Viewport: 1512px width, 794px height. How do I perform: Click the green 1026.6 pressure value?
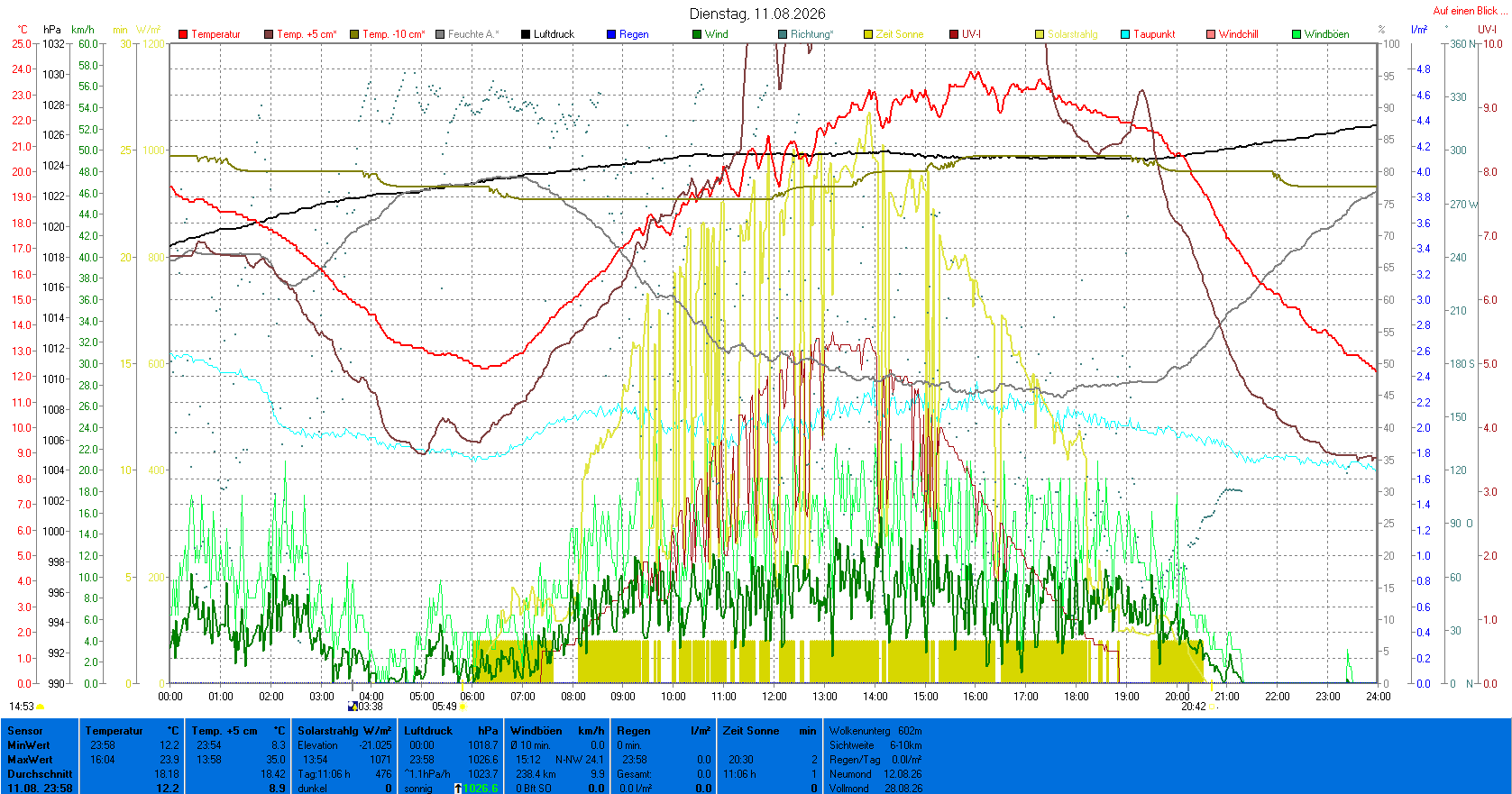tap(481, 789)
